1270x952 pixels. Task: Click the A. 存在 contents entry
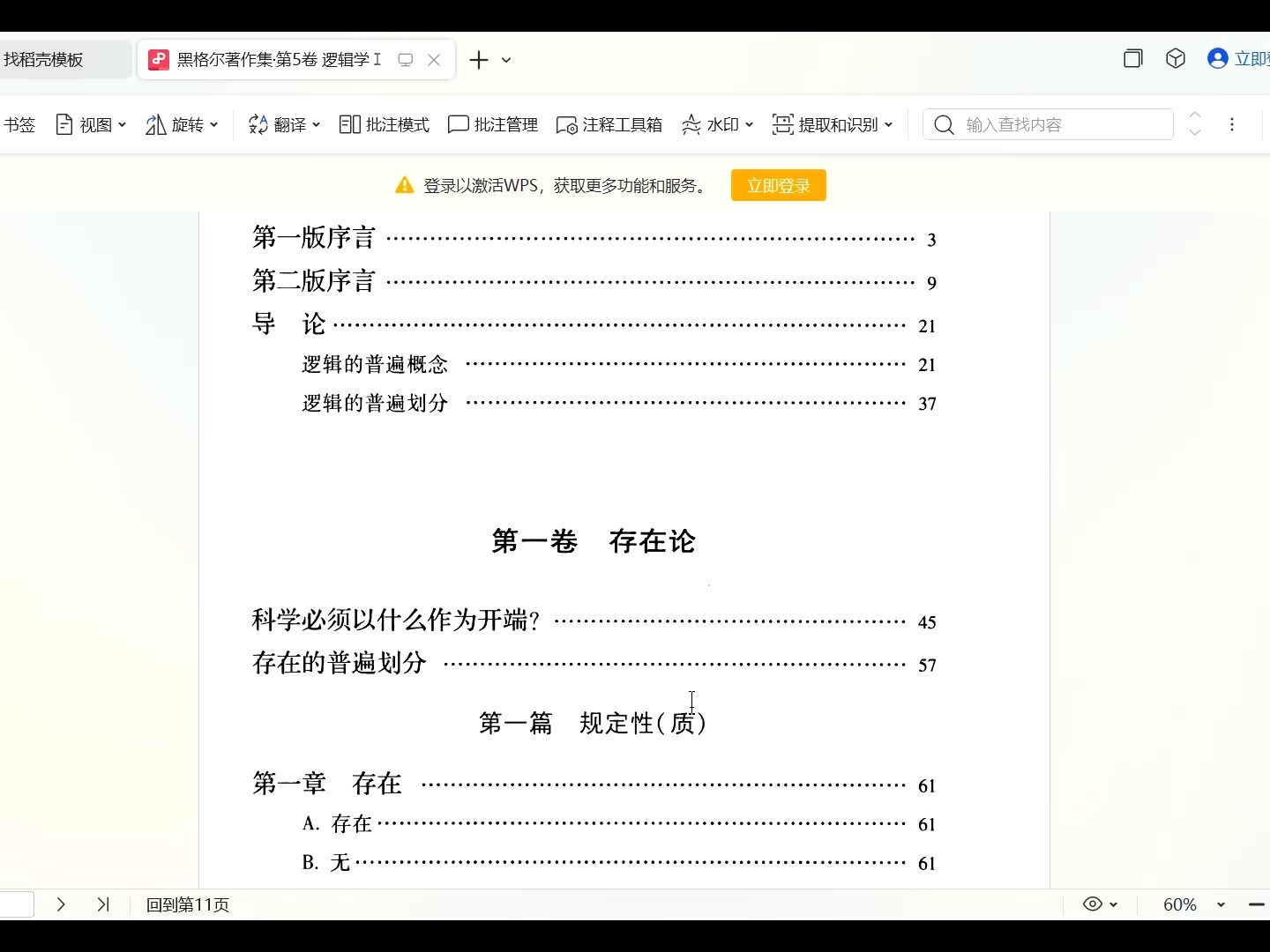coord(618,824)
